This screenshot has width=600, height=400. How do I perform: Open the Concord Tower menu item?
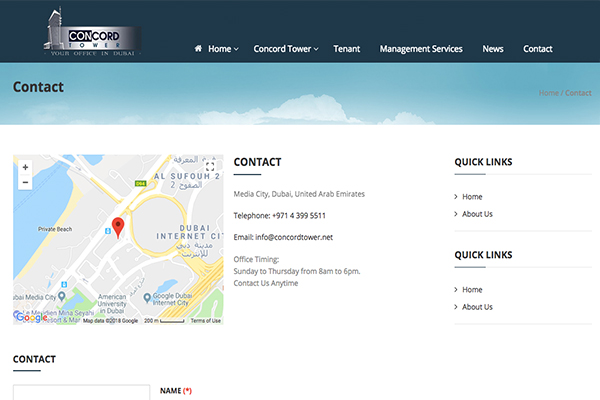pyautogui.click(x=282, y=49)
